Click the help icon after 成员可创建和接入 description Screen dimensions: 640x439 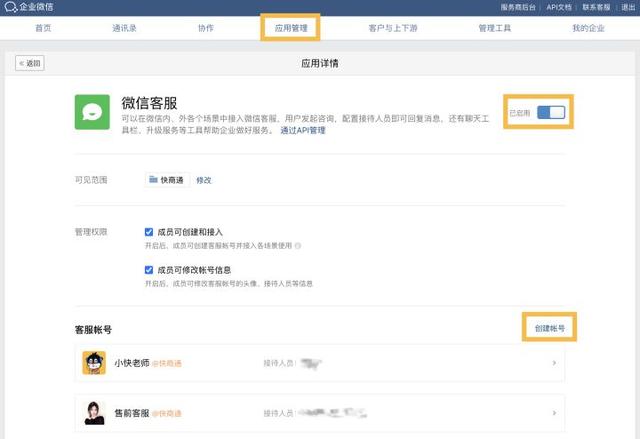(x=298, y=246)
